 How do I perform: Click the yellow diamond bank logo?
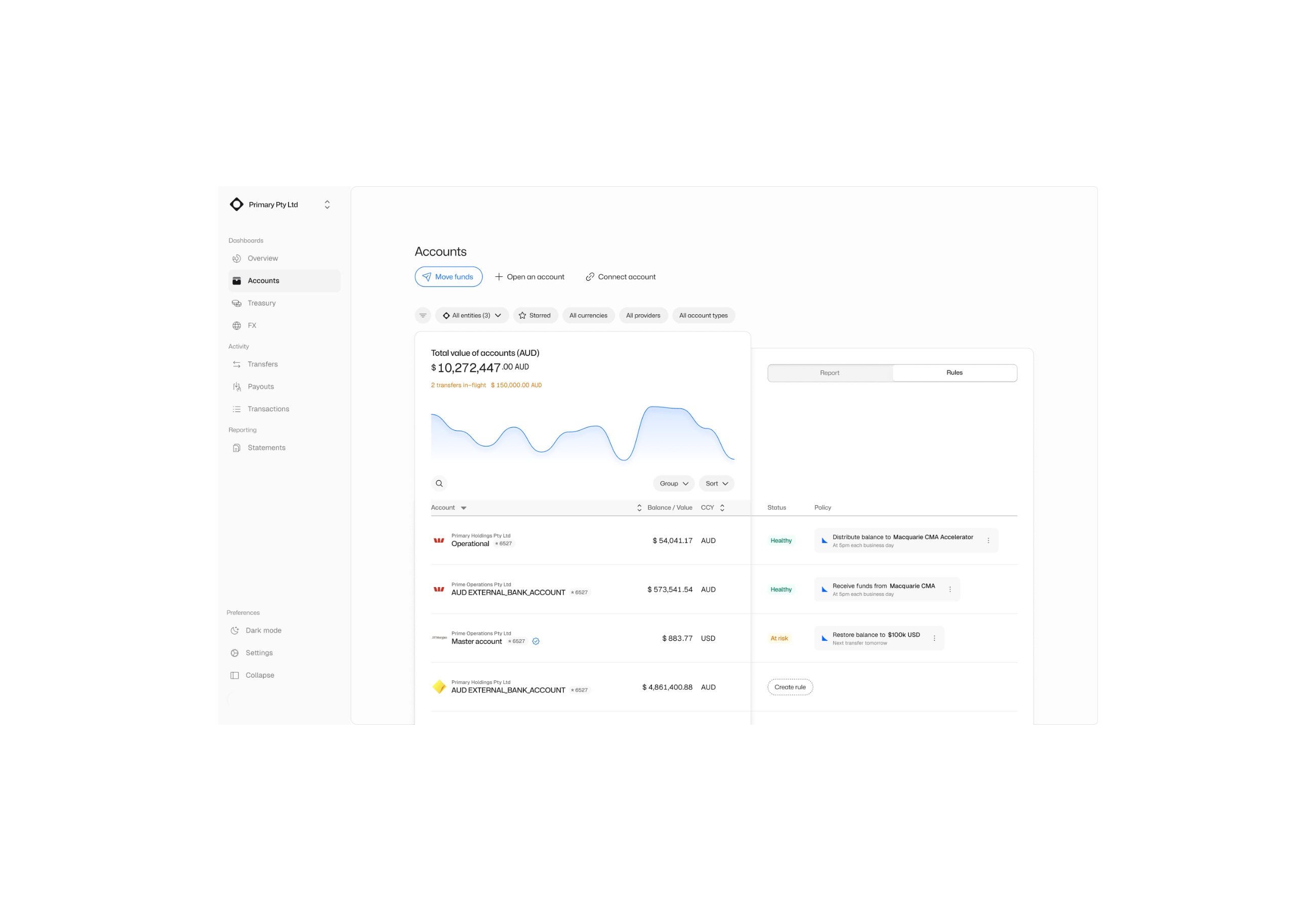click(439, 687)
